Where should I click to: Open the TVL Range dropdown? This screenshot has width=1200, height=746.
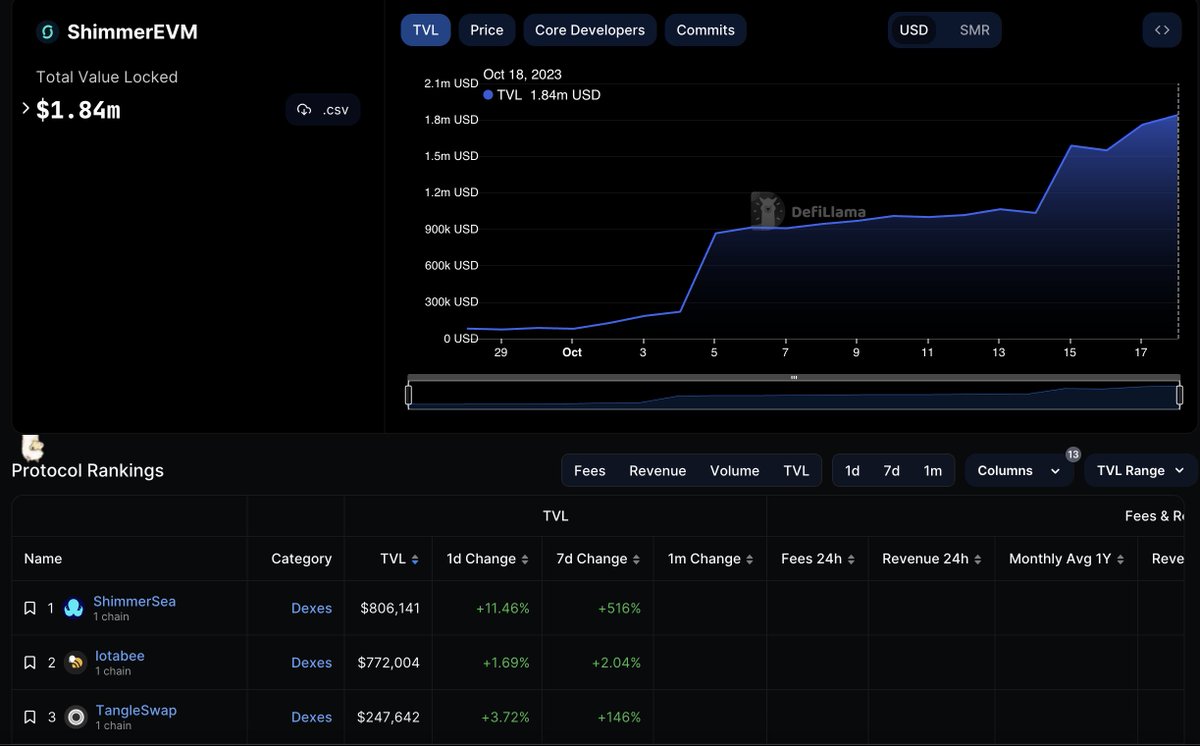1140,471
